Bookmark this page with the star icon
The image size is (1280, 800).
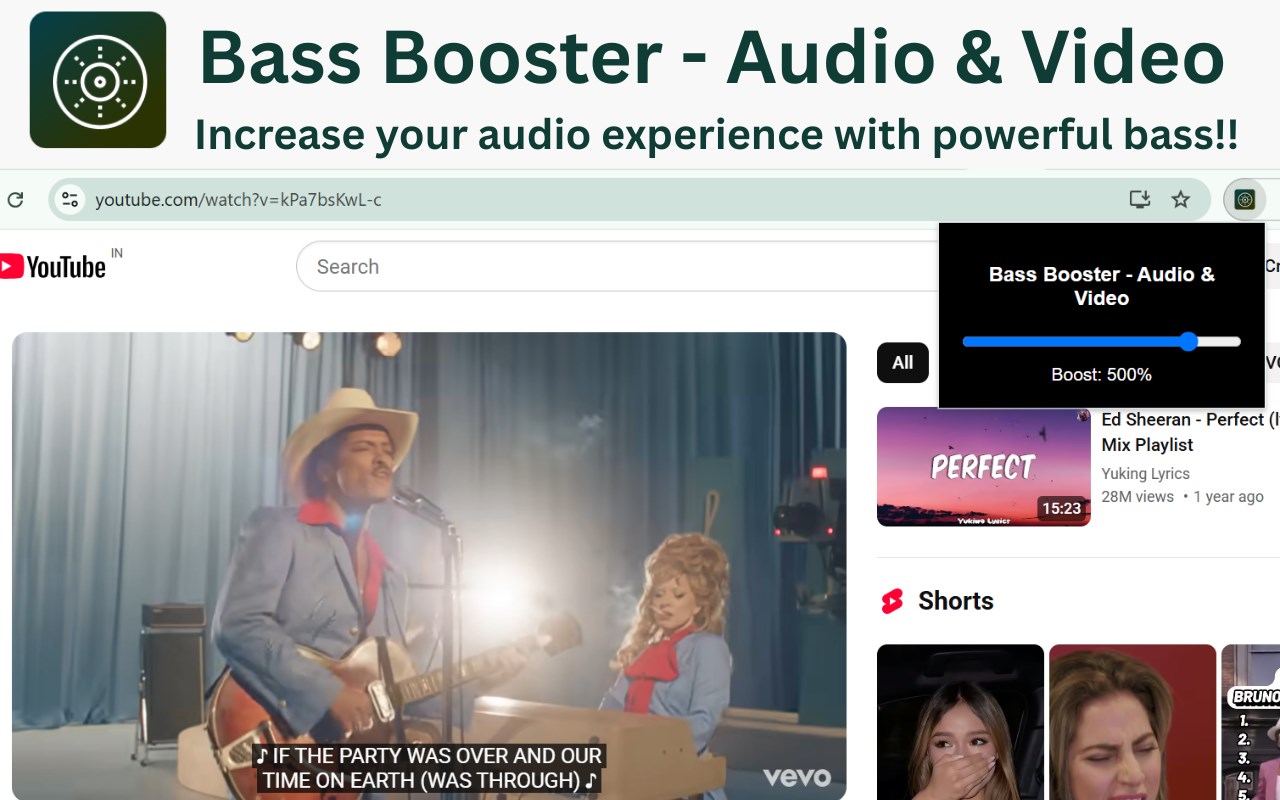click(1181, 200)
